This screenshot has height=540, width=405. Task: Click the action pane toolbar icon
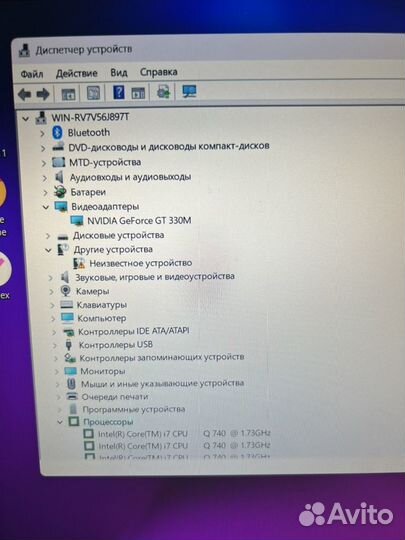[x=138, y=93]
